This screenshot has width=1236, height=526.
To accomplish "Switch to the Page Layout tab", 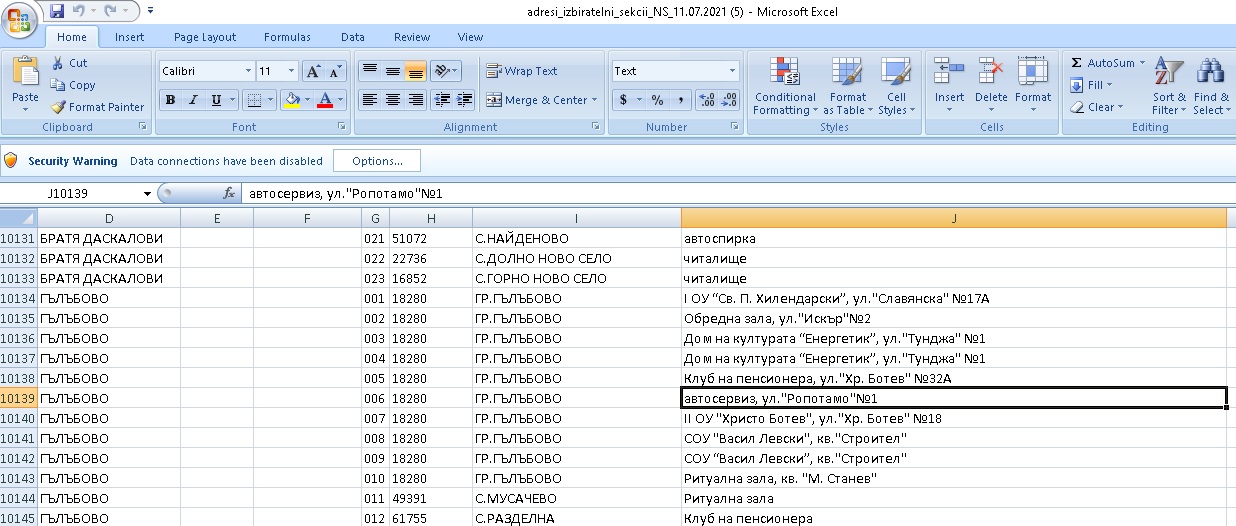I will [x=205, y=37].
